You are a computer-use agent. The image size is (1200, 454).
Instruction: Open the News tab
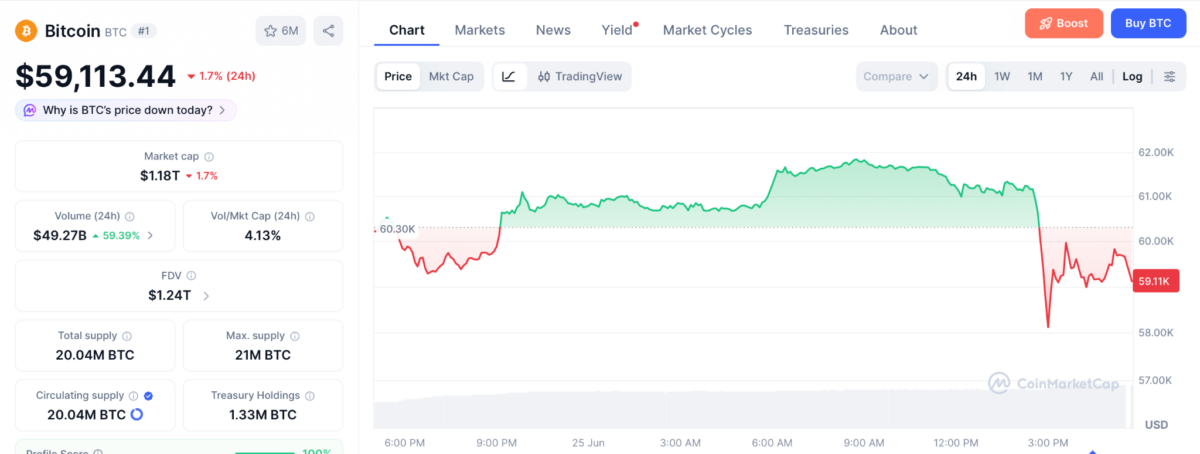(553, 30)
